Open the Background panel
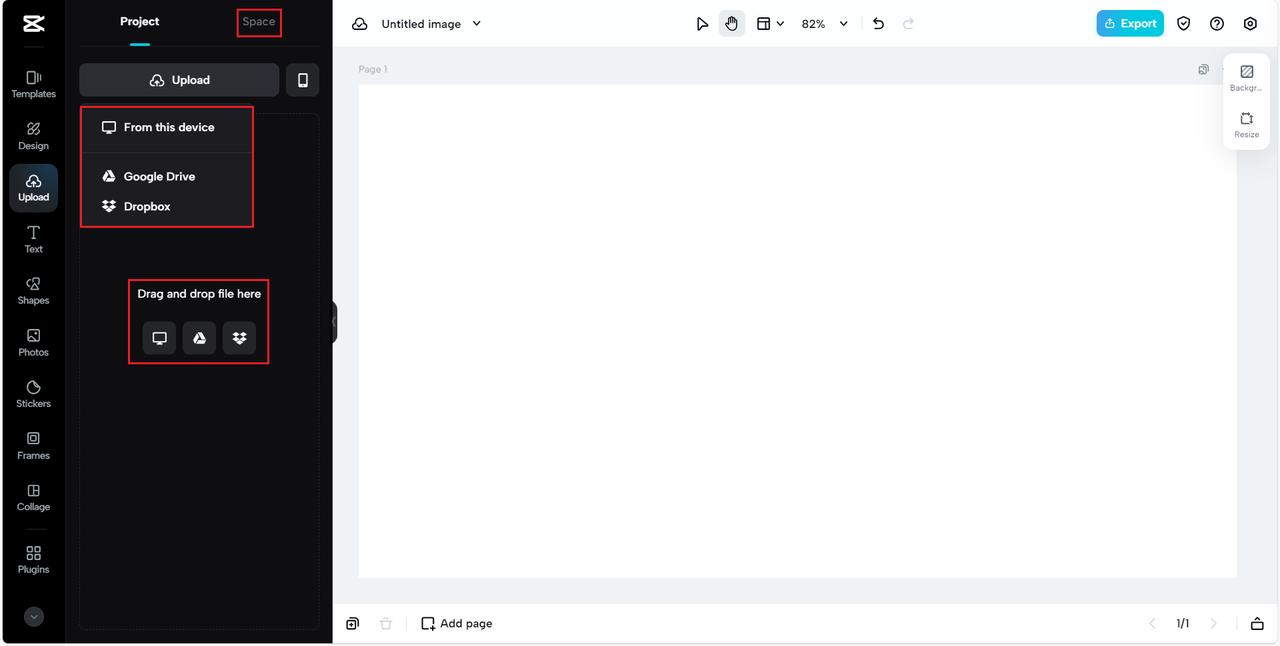 [1246, 78]
